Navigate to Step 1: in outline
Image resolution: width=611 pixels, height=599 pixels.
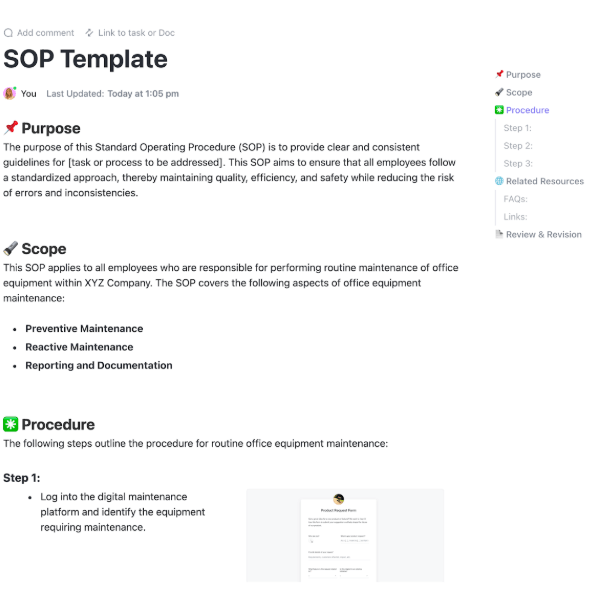click(x=518, y=128)
